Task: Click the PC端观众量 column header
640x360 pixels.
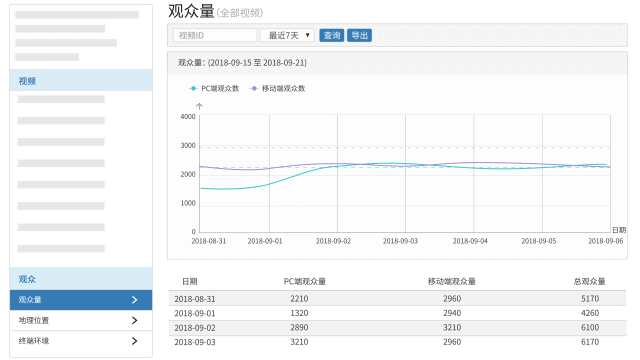Action: [305, 282]
